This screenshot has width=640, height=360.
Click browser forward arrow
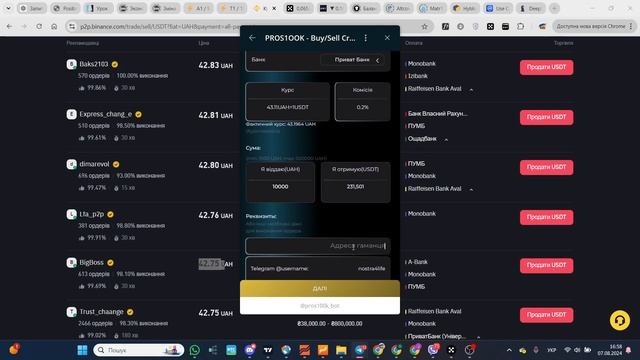pyautogui.click(x=24, y=26)
